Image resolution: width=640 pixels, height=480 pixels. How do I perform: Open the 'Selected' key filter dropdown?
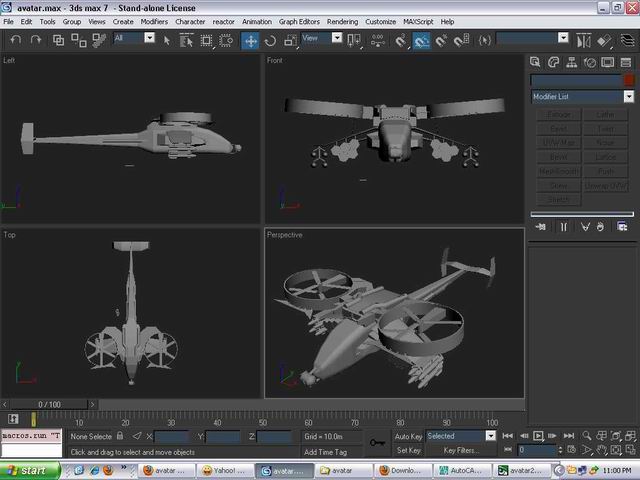tap(490, 436)
